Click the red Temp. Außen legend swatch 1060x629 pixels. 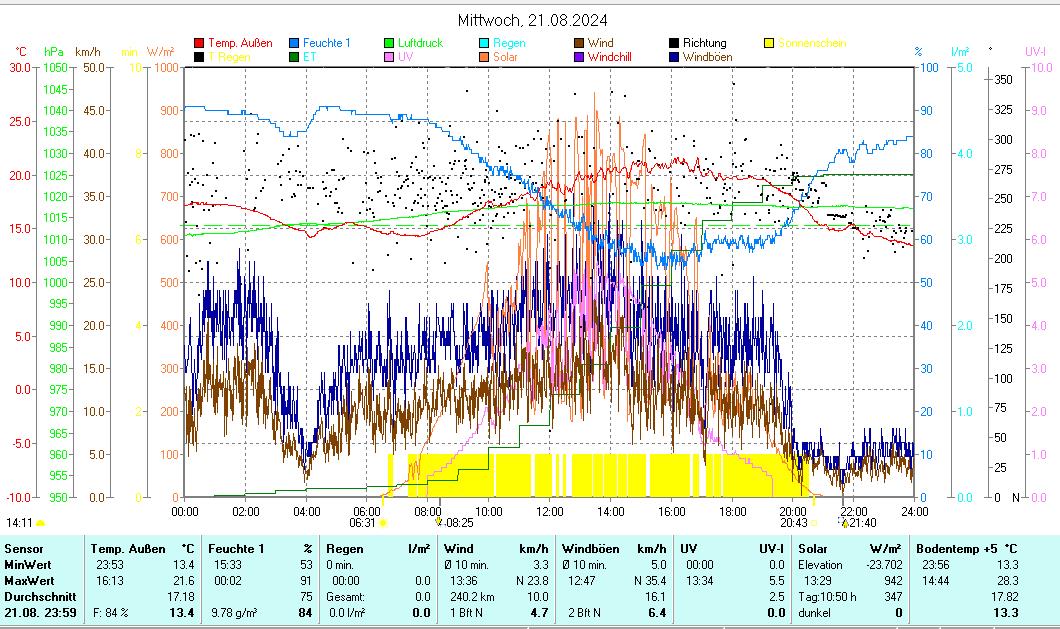click(199, 43)
